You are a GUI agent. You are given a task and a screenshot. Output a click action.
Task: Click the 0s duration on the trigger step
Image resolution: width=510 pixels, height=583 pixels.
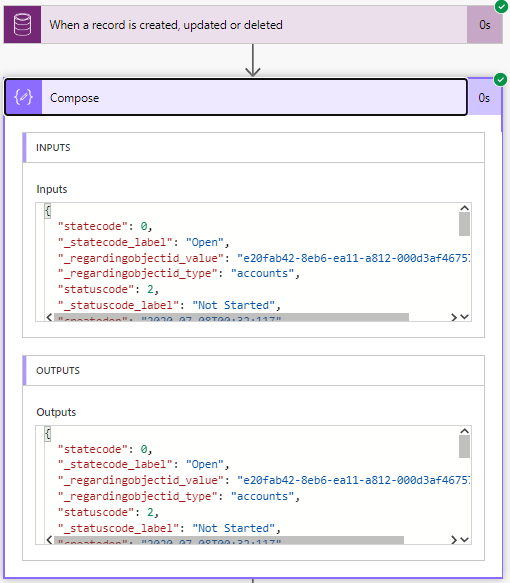(484, 25)
